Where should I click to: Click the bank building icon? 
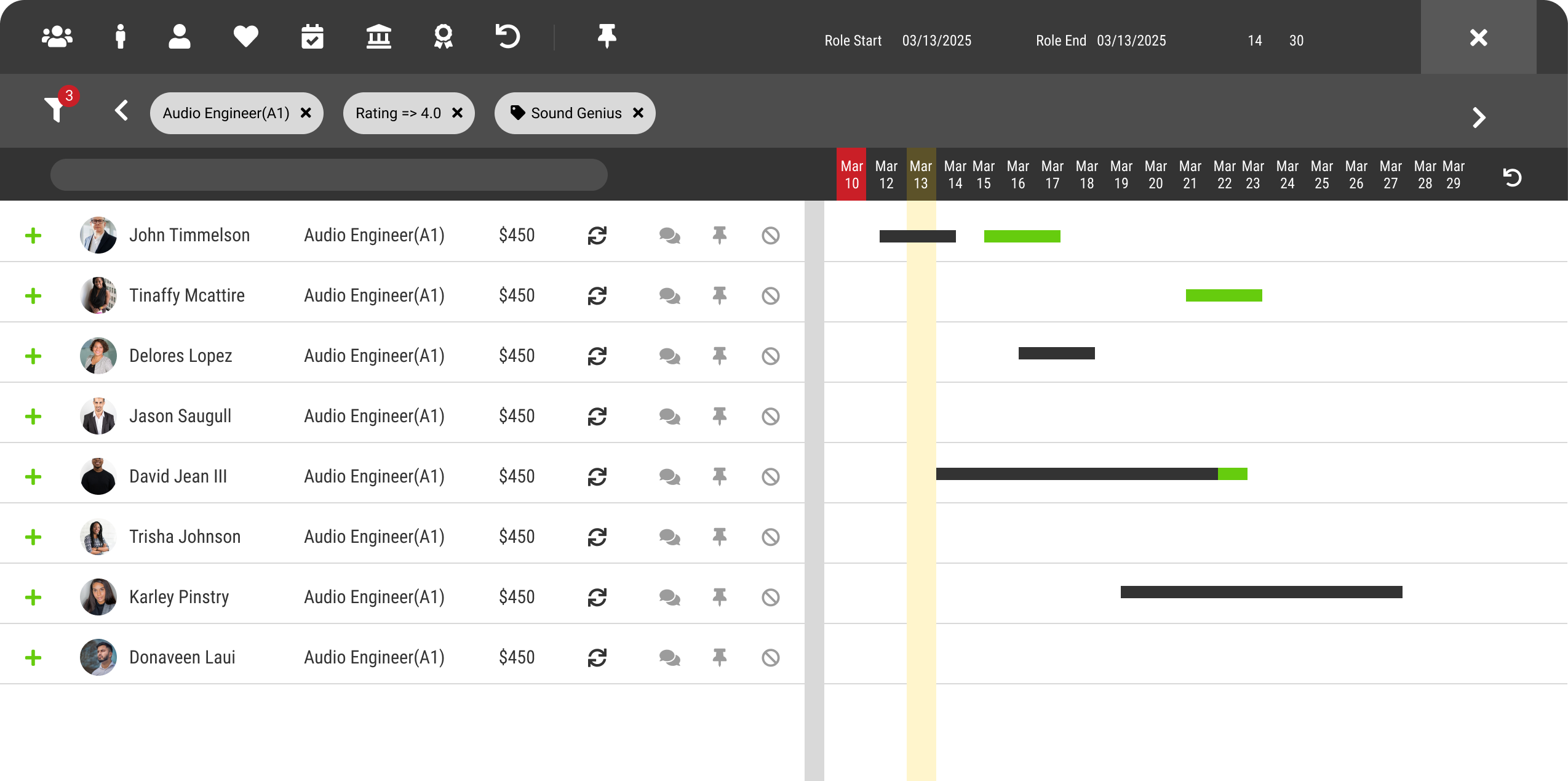[378, 37]
